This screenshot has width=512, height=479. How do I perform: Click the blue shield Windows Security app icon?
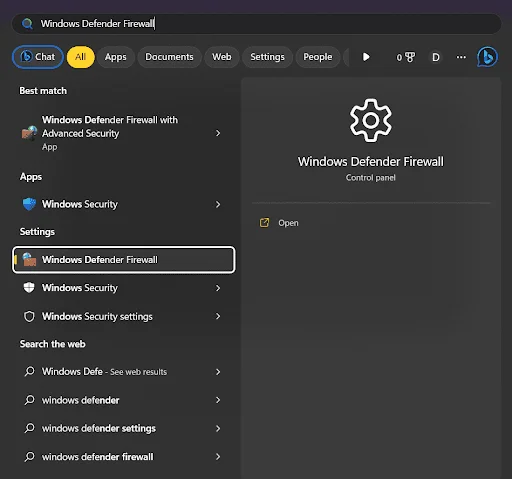point(29,204)
